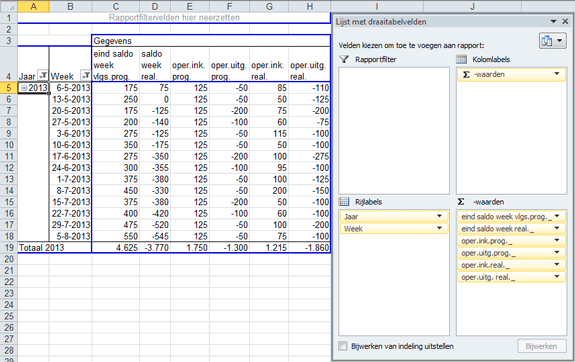The height and width of the screenshot is (362, 575).
Task: Open dropdown for oper.ink.real. field
Action: click(557, 265)
